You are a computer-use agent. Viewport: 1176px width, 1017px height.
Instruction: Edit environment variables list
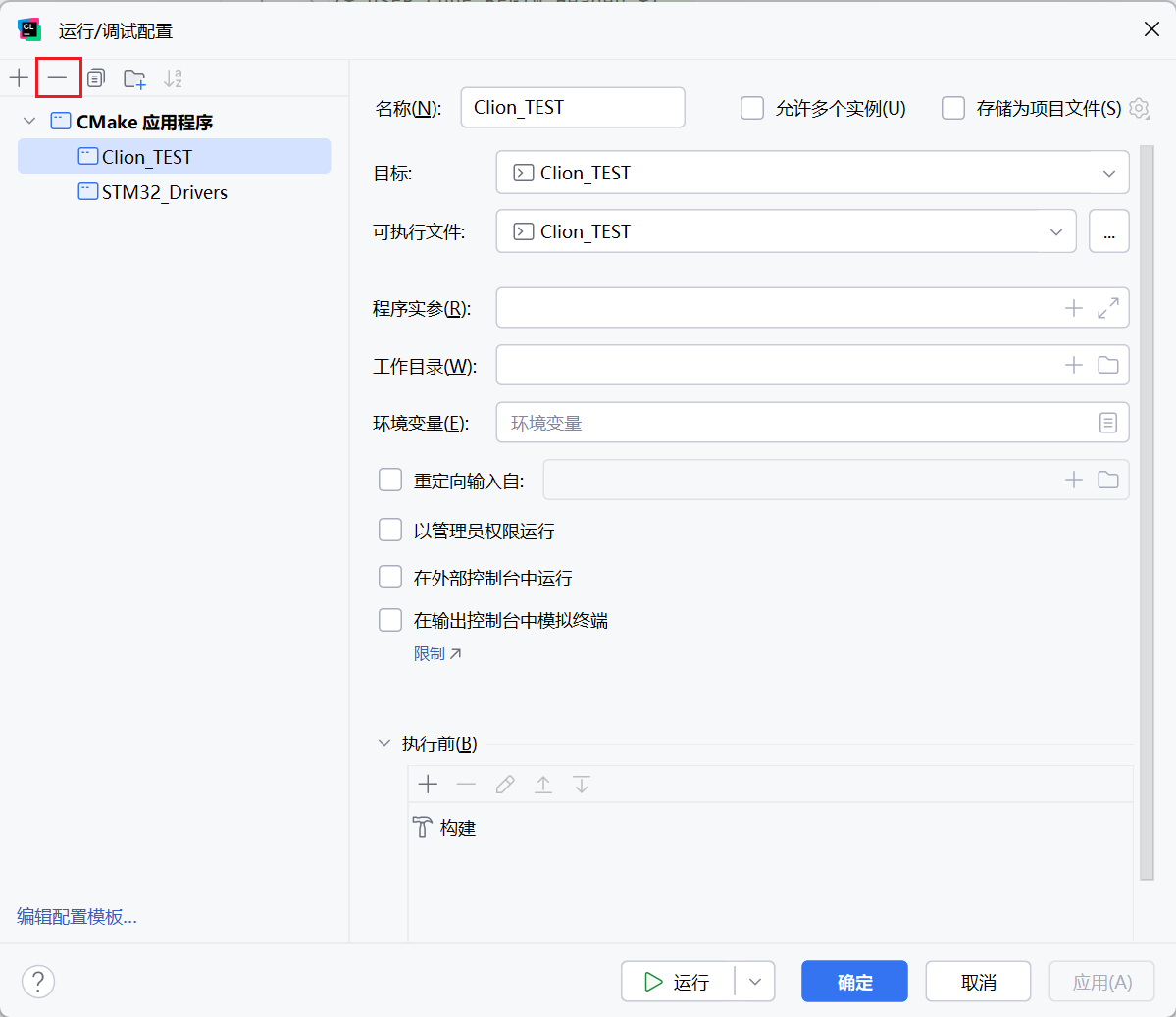tap(1108, 423)
